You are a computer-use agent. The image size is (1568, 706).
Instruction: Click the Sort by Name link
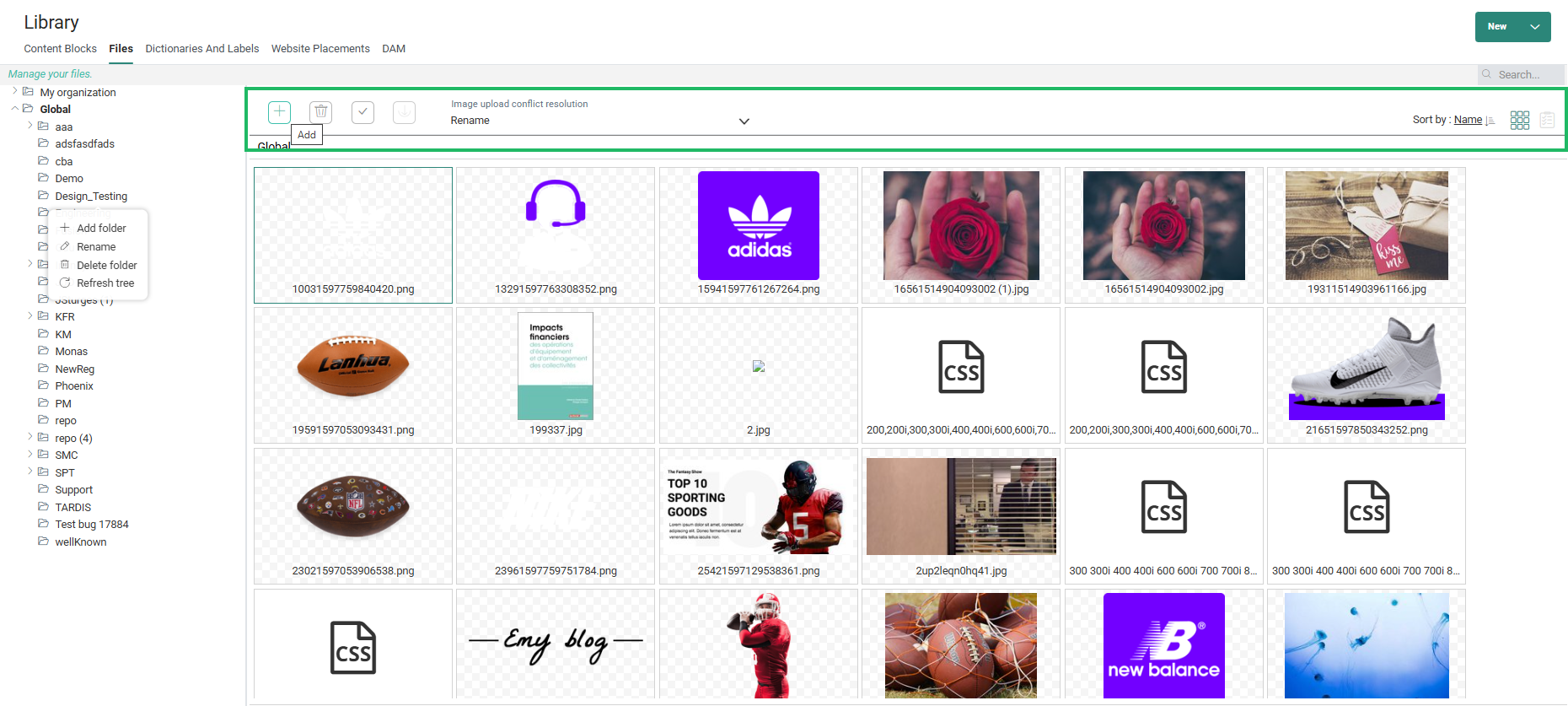[1468, 120]
